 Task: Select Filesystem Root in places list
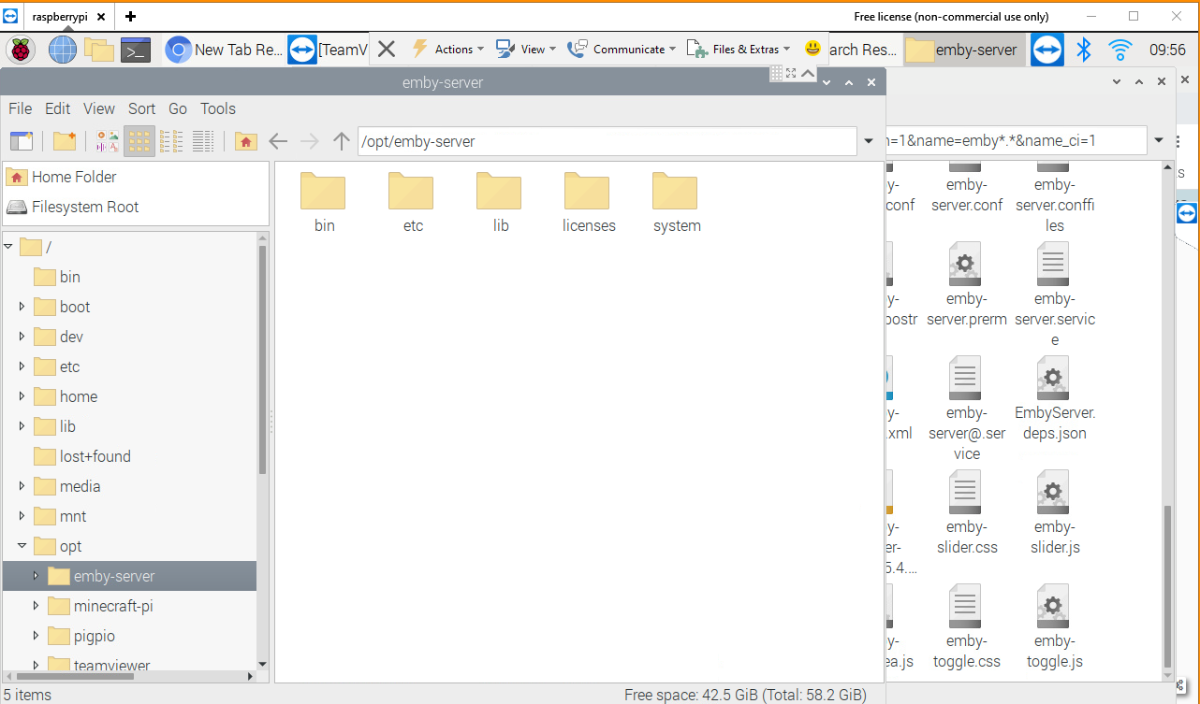136,207
